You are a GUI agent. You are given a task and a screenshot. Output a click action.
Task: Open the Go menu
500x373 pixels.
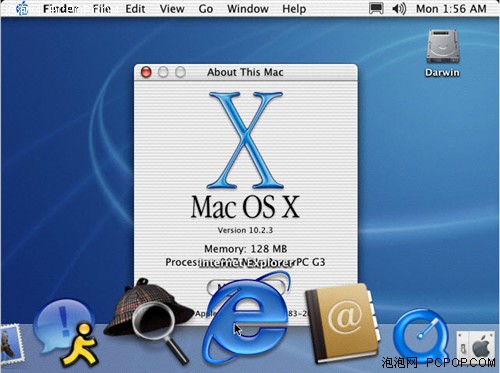pos(206,9)
